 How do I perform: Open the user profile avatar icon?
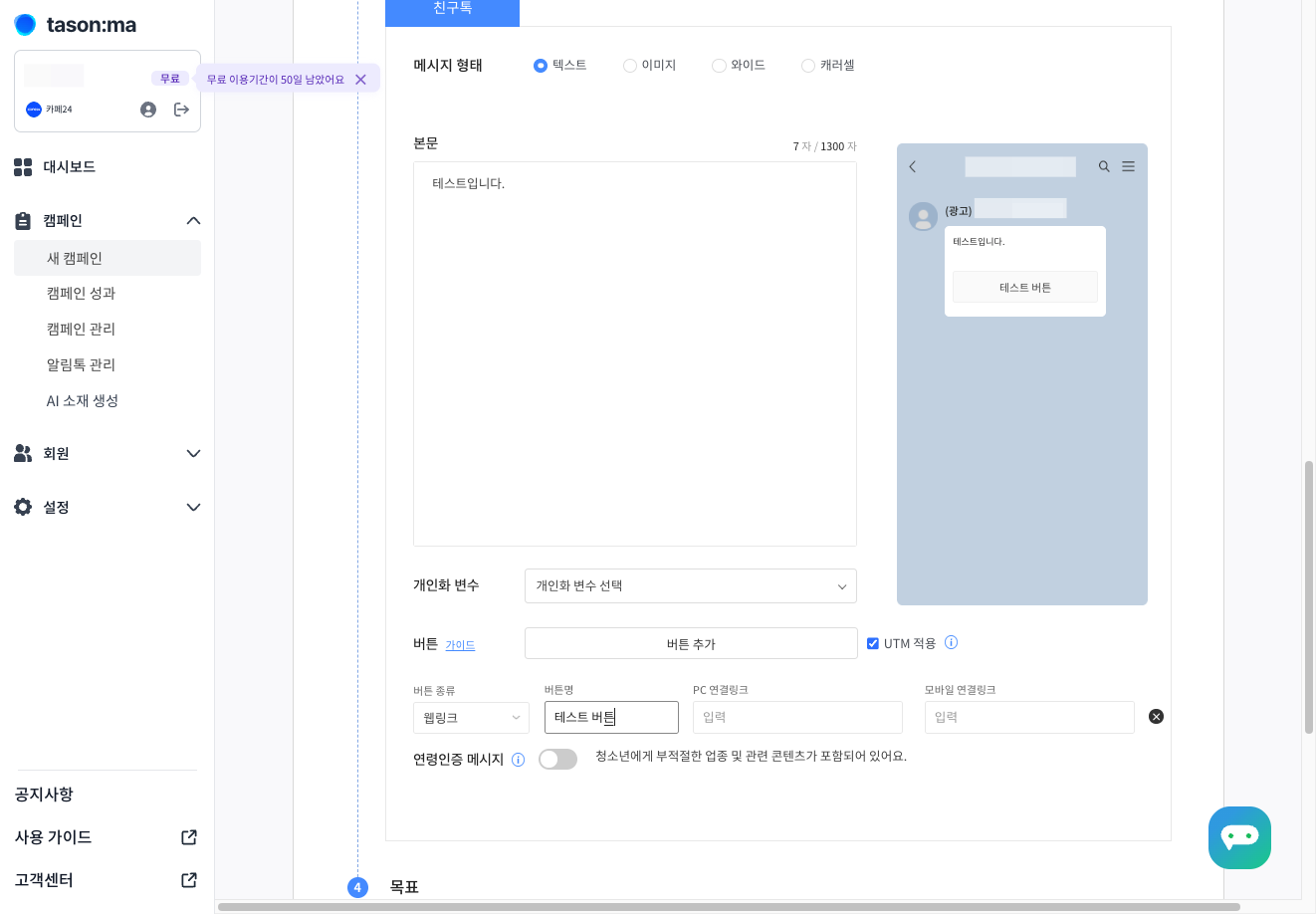click(148, 110)
